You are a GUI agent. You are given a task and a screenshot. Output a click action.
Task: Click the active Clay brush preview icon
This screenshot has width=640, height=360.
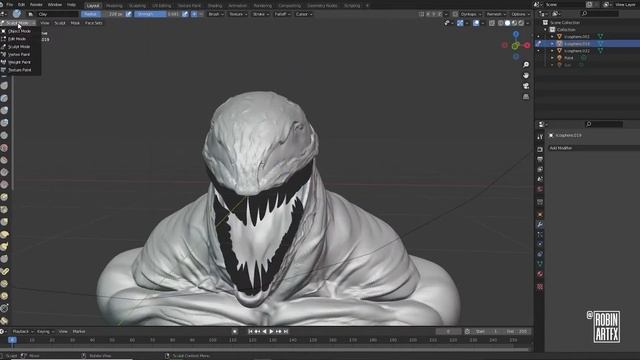click(16, 14)
